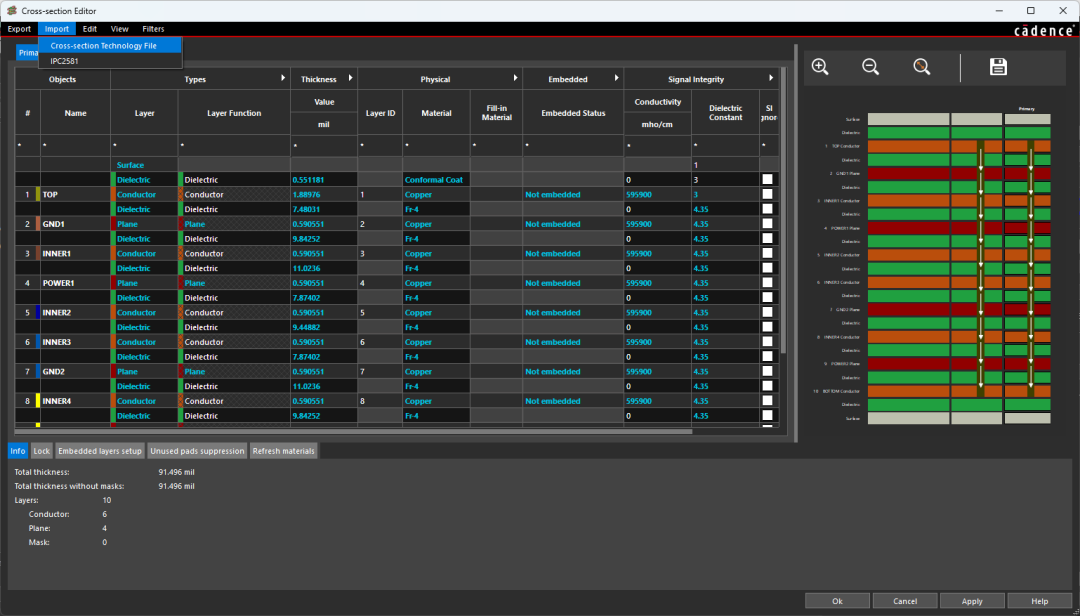Click the INNER4 row yellow color marker
1080x616 pixels.
click(x=38, y=401)
